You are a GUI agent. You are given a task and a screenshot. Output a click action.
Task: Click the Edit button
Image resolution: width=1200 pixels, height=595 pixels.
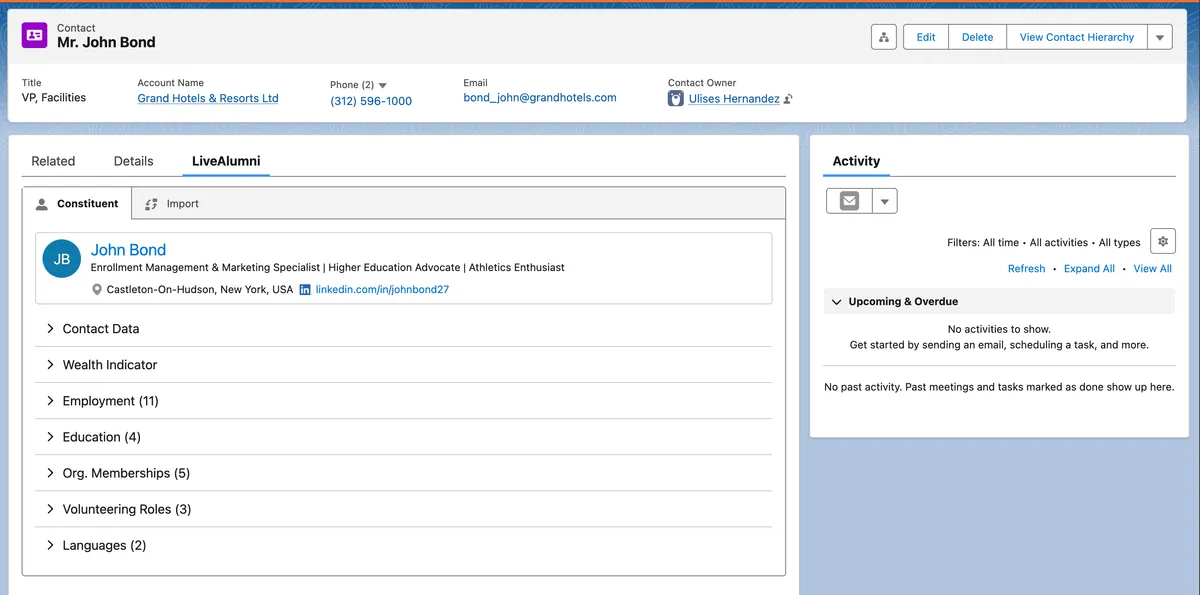pyautogui.click(x=926, y=37)
